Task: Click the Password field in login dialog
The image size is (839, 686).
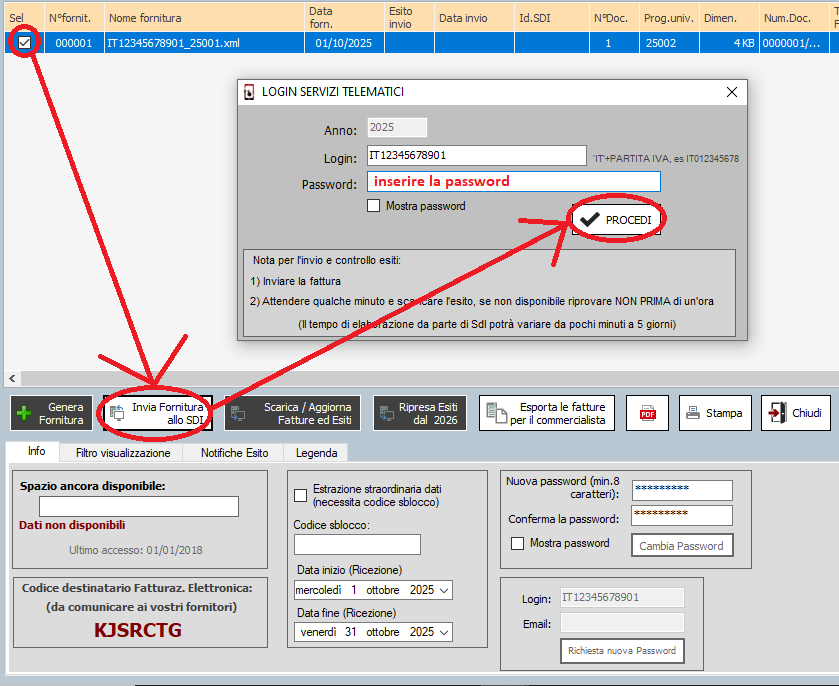Action: (x=513, y=181)
